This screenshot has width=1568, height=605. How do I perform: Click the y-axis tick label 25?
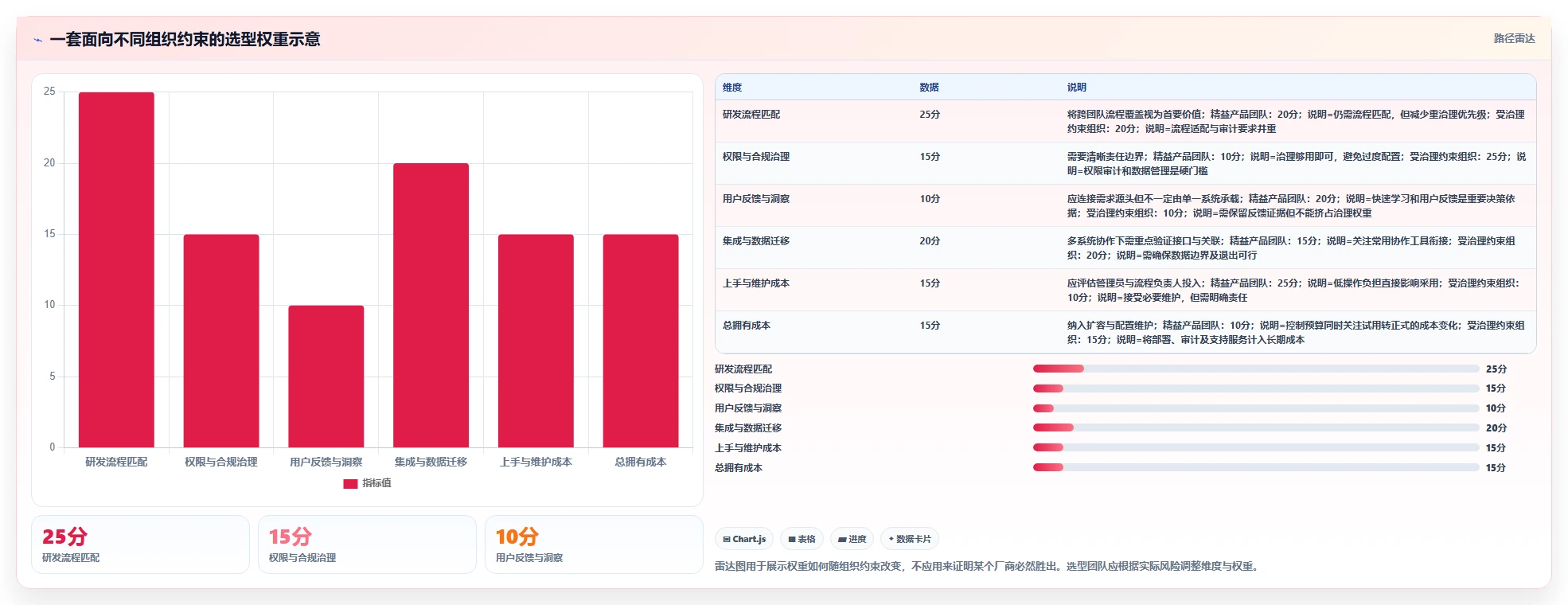[x=49, y=92]
